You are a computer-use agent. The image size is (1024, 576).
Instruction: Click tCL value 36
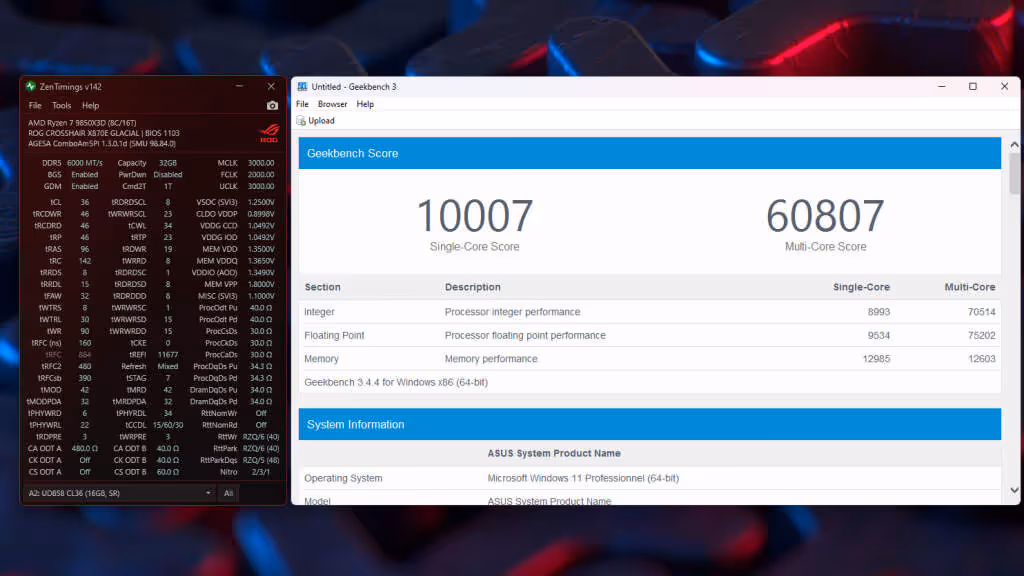click(x=84, y=202)
